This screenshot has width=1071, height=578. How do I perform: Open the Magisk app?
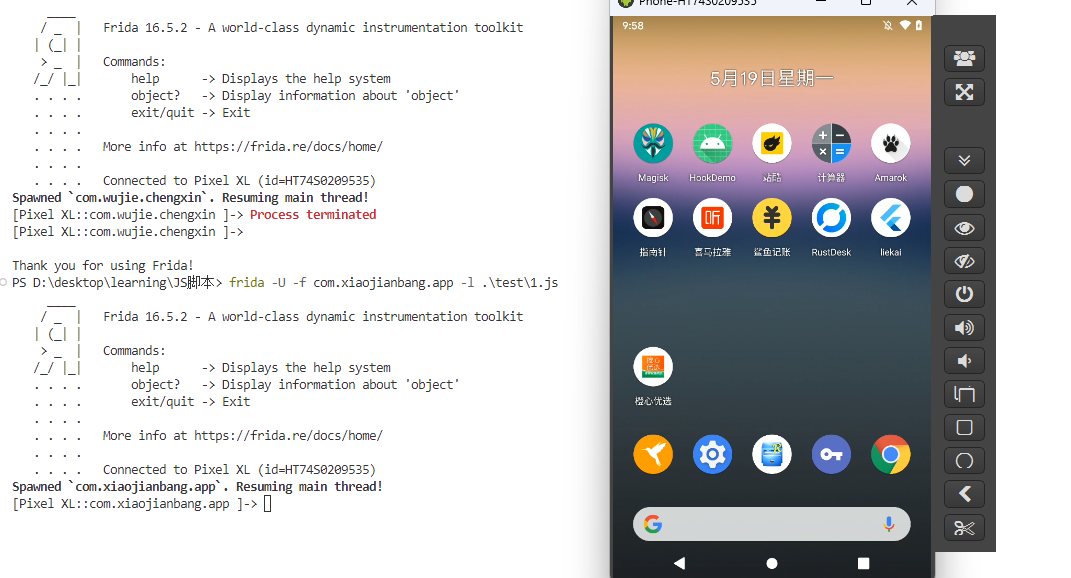[x=652, y=144]
